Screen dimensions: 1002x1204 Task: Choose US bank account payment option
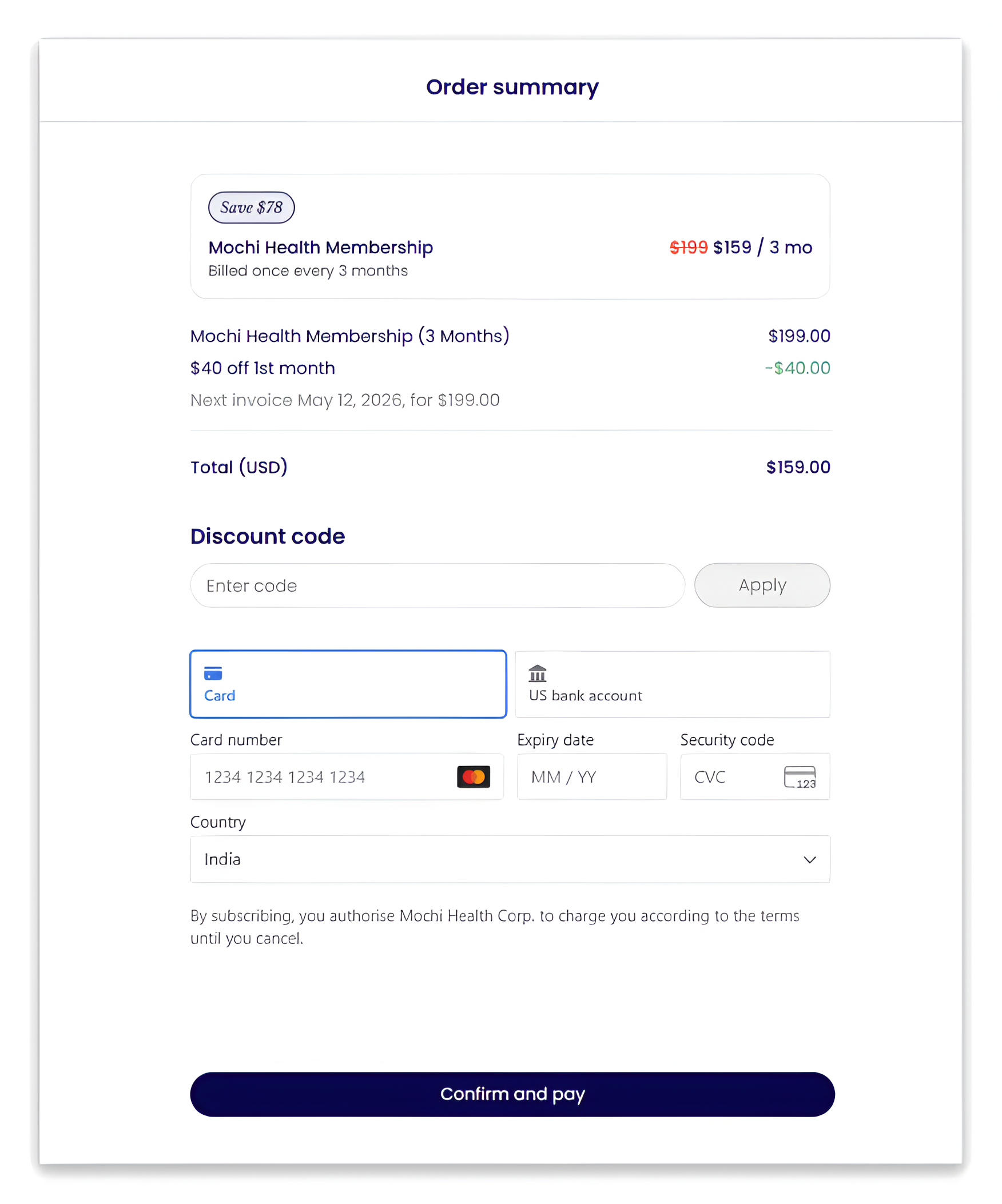[672, 684]
